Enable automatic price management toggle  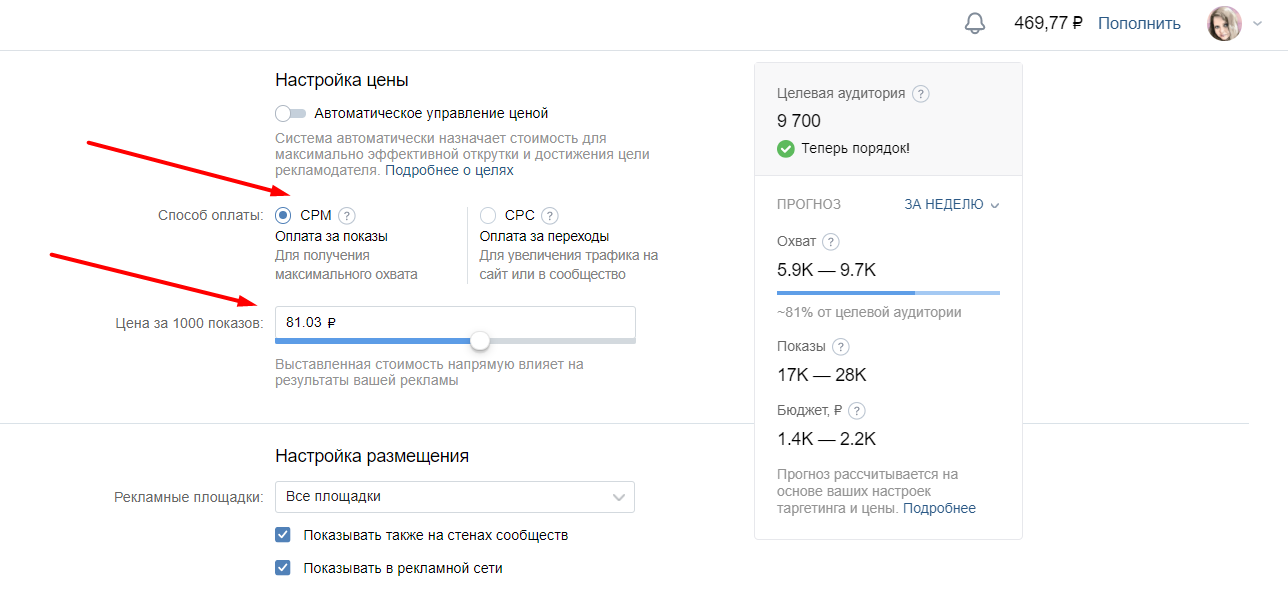tap(287, 113)
